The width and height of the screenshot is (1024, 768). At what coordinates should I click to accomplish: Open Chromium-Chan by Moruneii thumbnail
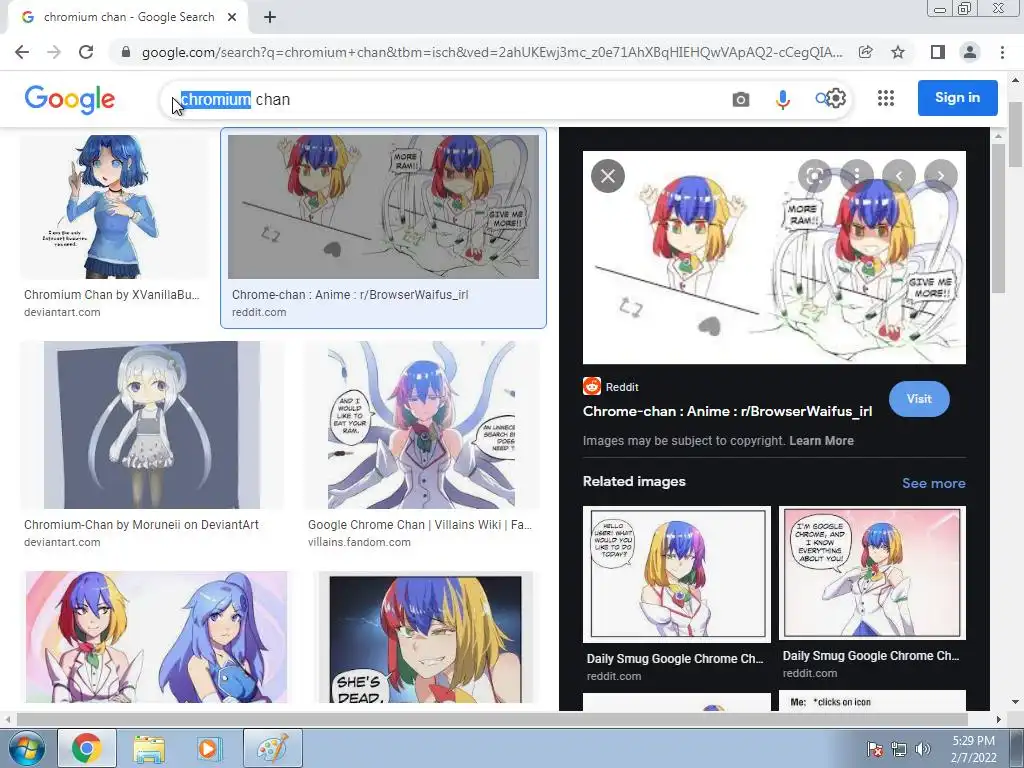click(x=152, y=424)
